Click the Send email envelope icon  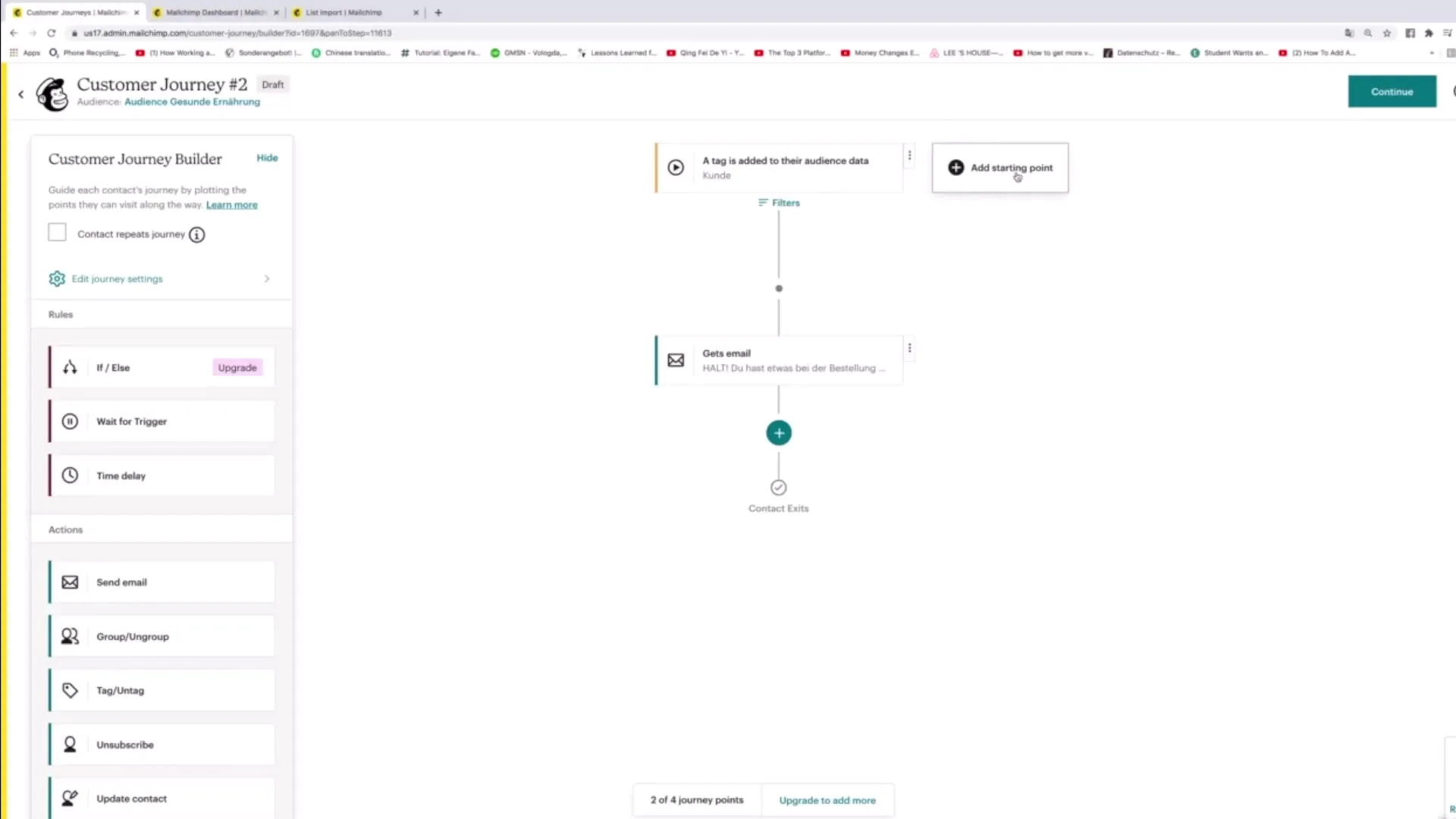tap(70, 582)
